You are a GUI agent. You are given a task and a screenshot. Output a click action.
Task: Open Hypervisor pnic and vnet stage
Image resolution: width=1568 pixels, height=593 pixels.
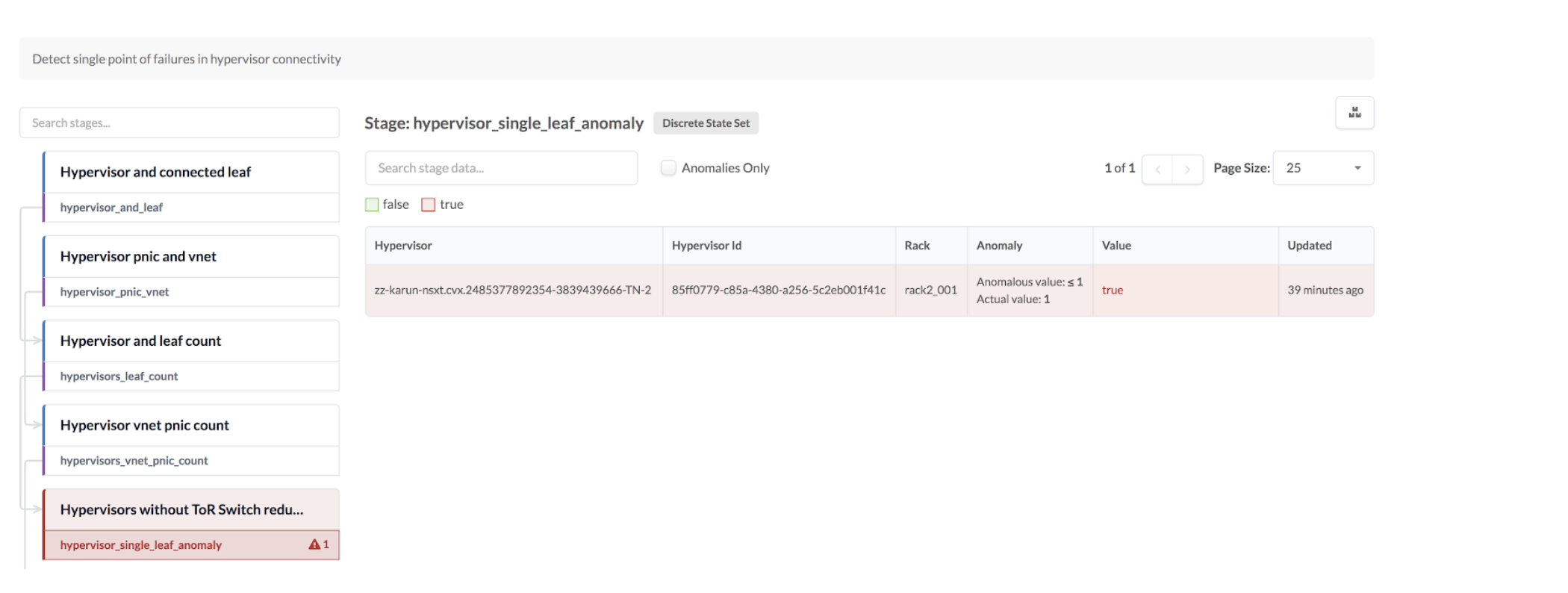pyautogui.click(x=138, y=256)
